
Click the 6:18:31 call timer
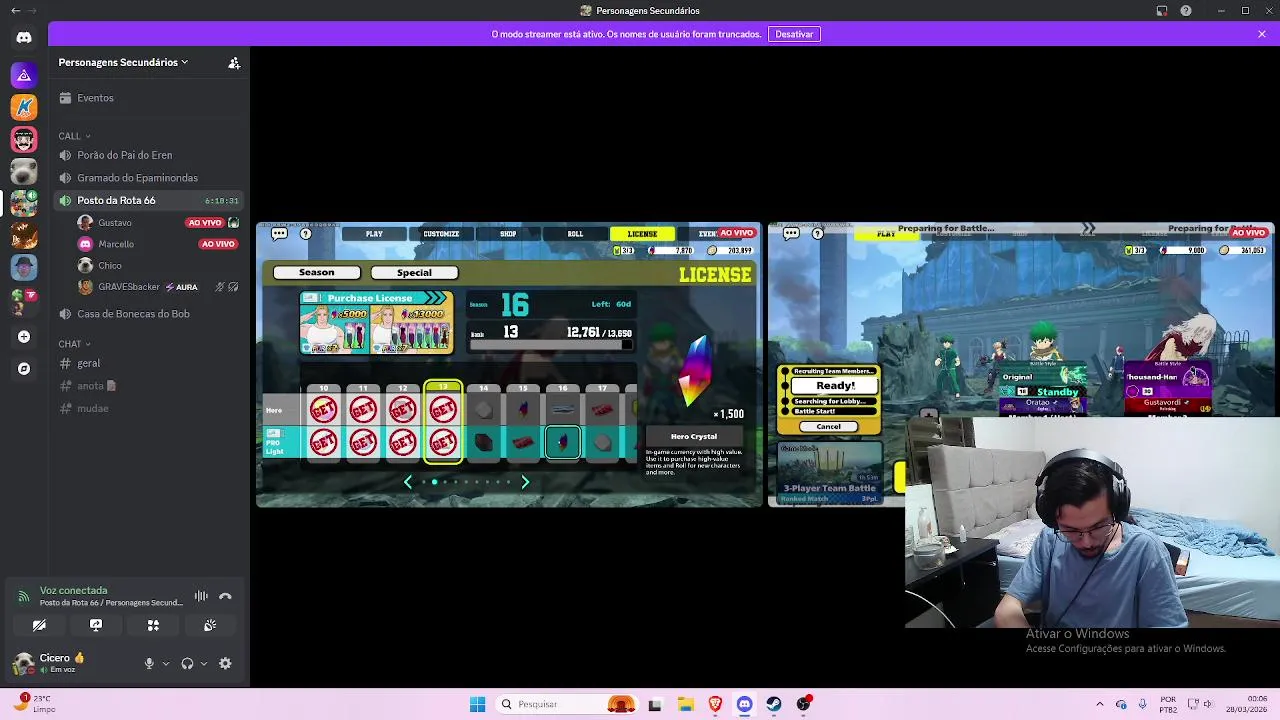click(x=222, y=201)
